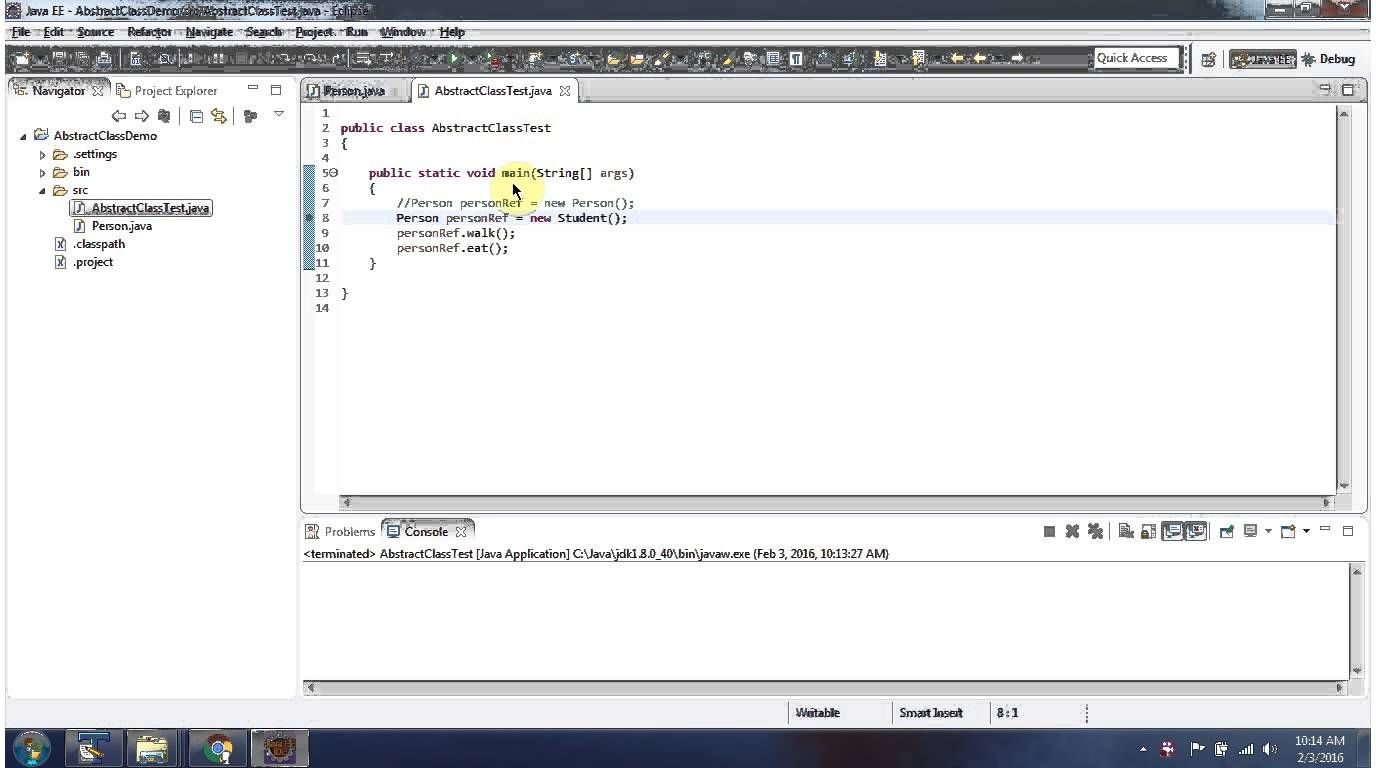Image resolution: width=1376 pixels, height=768 pixels.
Task: Go forward in Navigator history
Action: (x=142, y=116)
